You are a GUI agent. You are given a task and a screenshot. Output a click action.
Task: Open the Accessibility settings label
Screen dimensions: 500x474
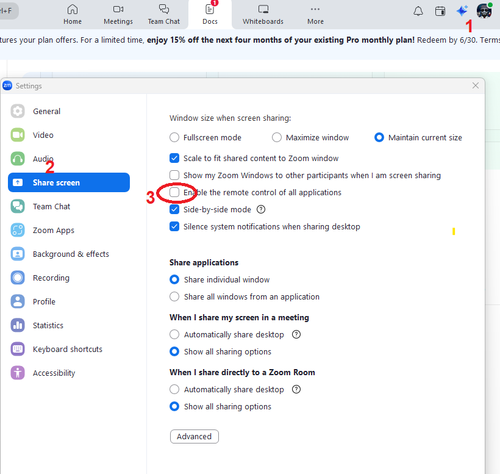tap(54, 373)
